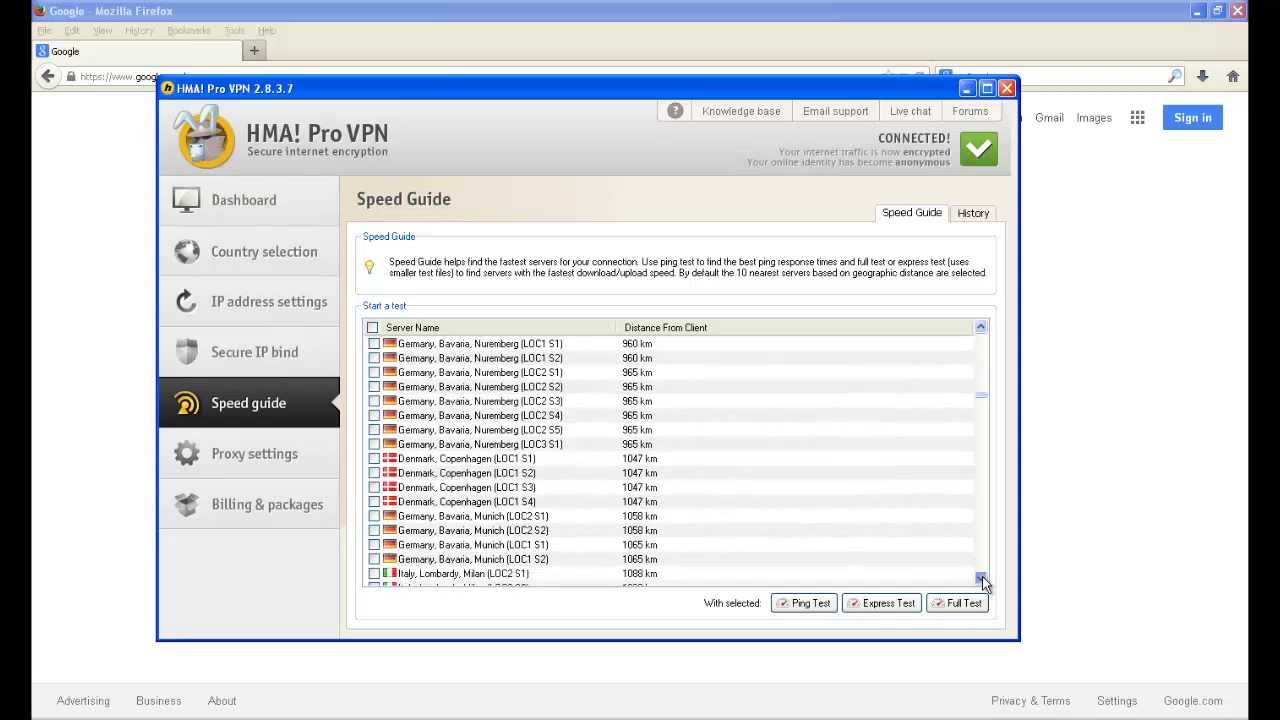The width and height of the screenshot is (1280, 720).
Task: Click server list scroll up arrow
Action: tap(981, 327)
